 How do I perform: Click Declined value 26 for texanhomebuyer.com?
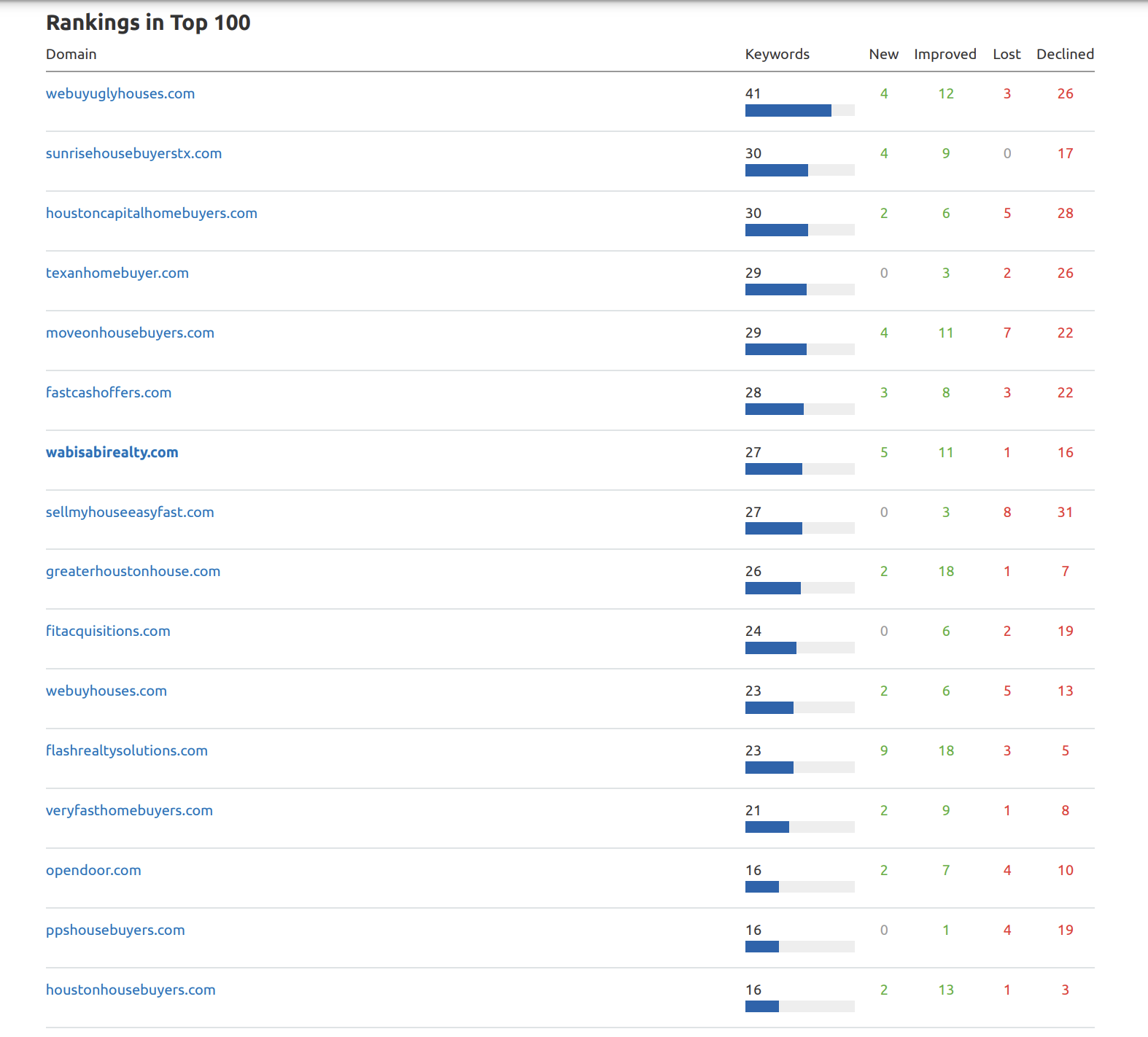pyautogui.click(x=1066, y=273)
